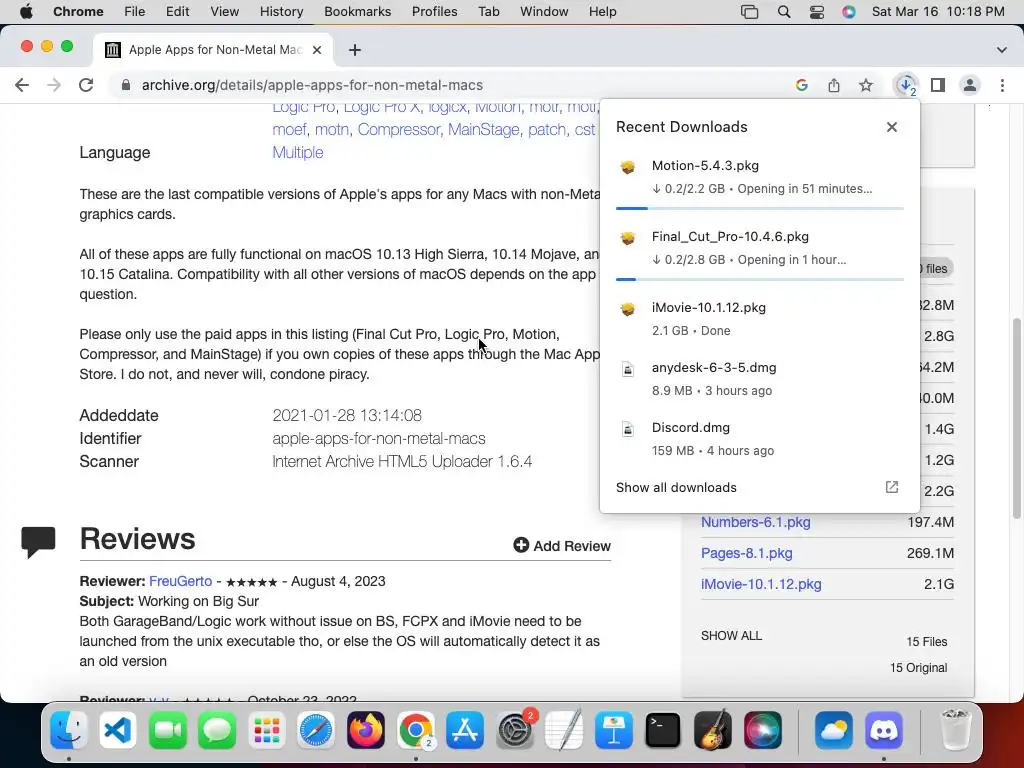Image resolution: width=1024 pixels, height=768 pixels.
Task: Click the anydesk-6-3-5.dmg file icon
Action: coord(628,370)
